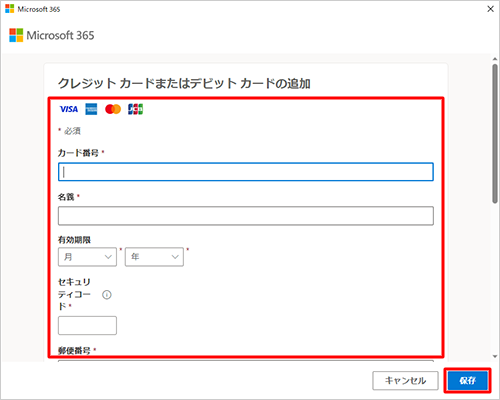Close the Microsoft 365 dialog window
The width and height of the screenshot is (500, 400).
[491, 9]
